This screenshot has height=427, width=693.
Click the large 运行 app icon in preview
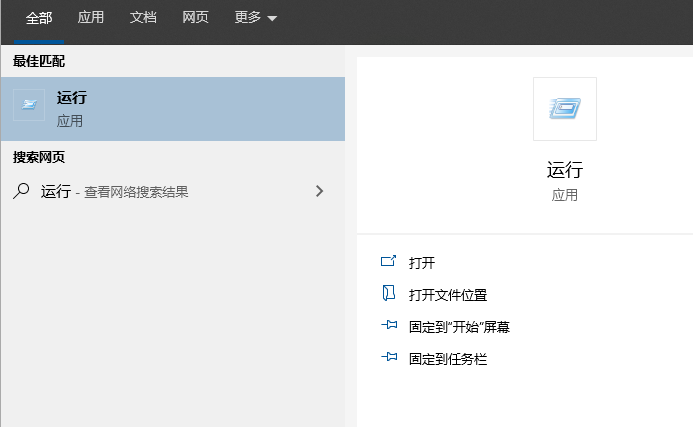pos(565,109)
